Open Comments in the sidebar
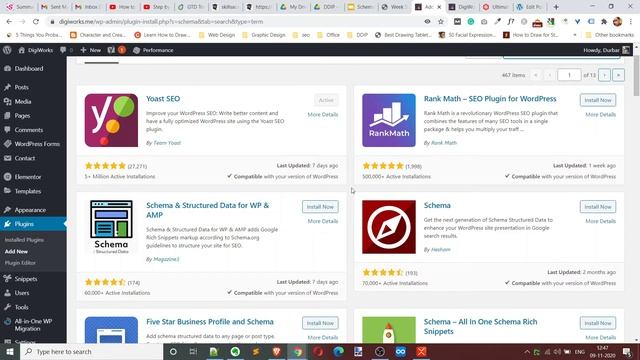The width and height of the screenshot is (640, 360). (29, 130)
